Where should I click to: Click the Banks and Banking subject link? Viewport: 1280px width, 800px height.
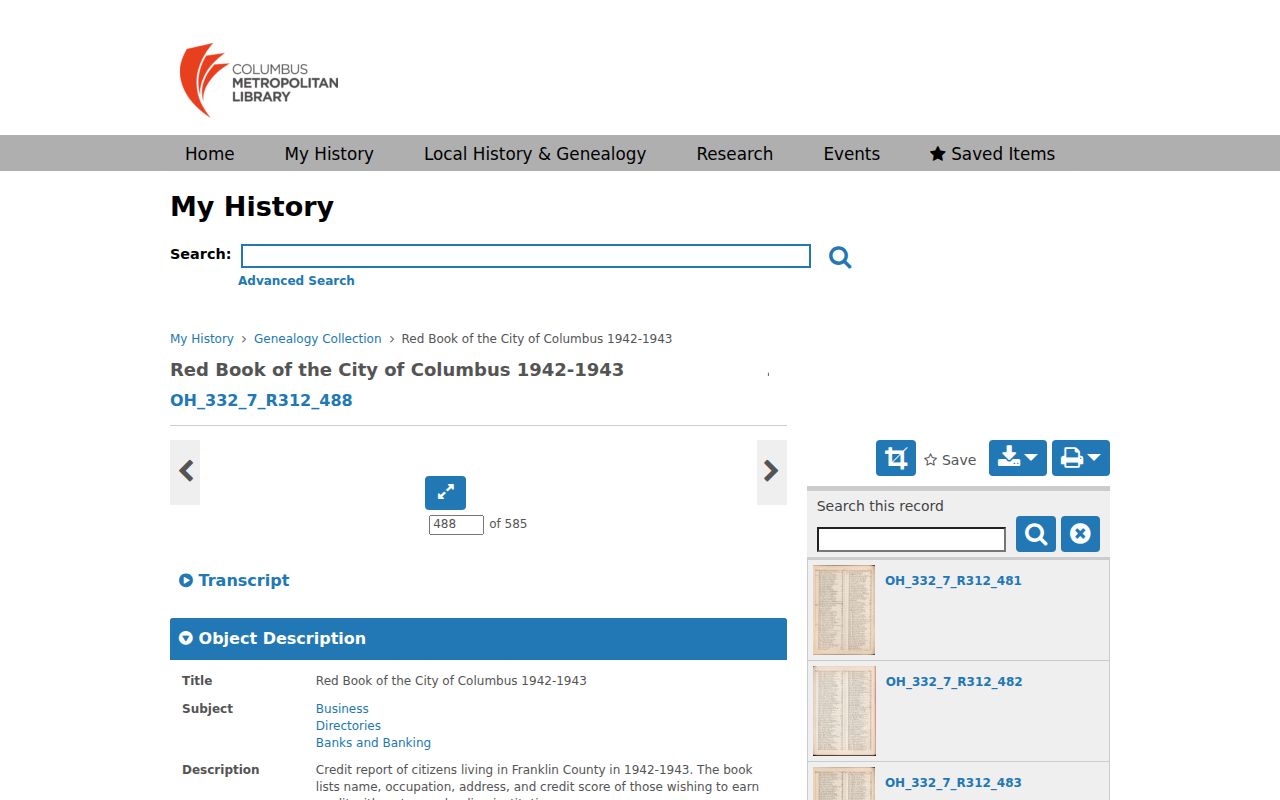tap(373, 743)
